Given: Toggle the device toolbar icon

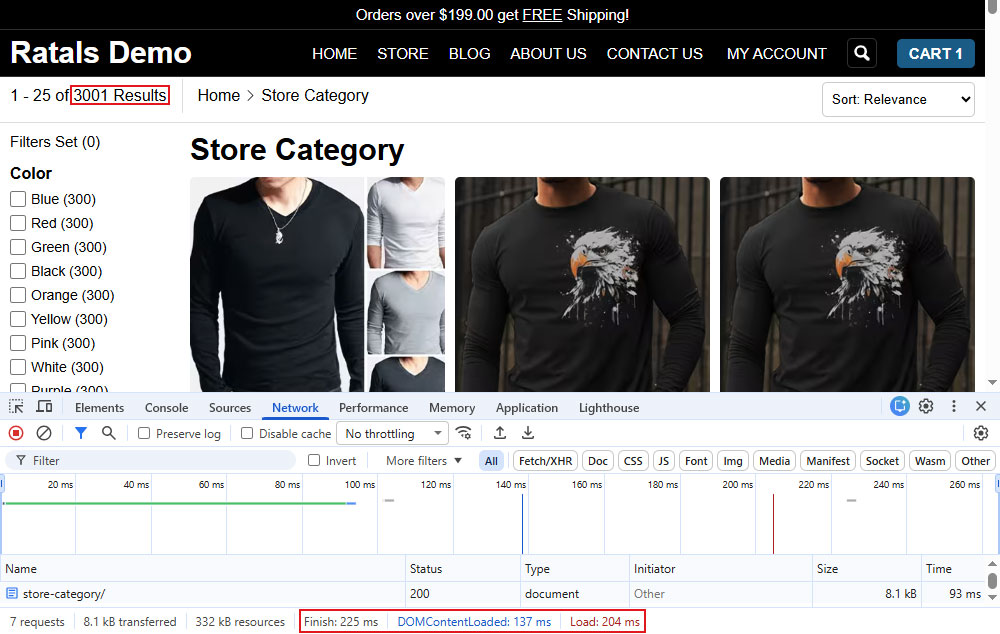Looking at the screenshot, I should coord(44,407).
